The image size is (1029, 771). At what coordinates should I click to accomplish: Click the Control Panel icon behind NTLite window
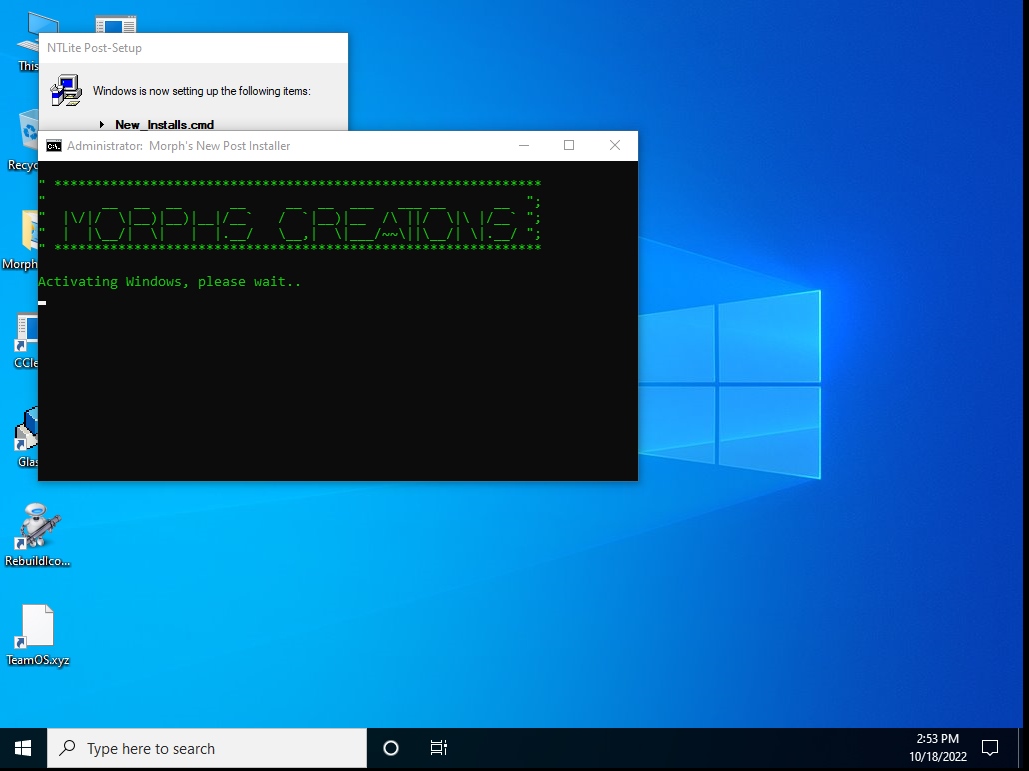(116, 23)
